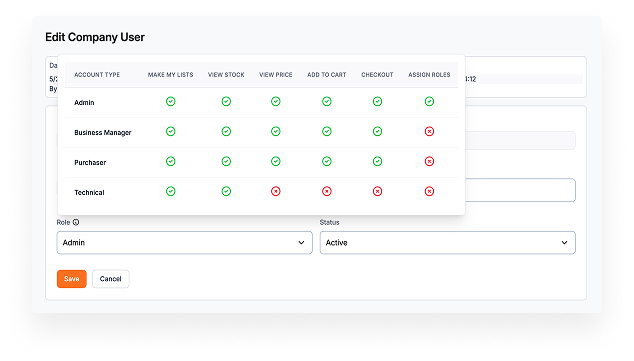Screen dimensions: 634x361
Task: Click Technical's Checkout red cross icon
Action: [x=377, y=191]
